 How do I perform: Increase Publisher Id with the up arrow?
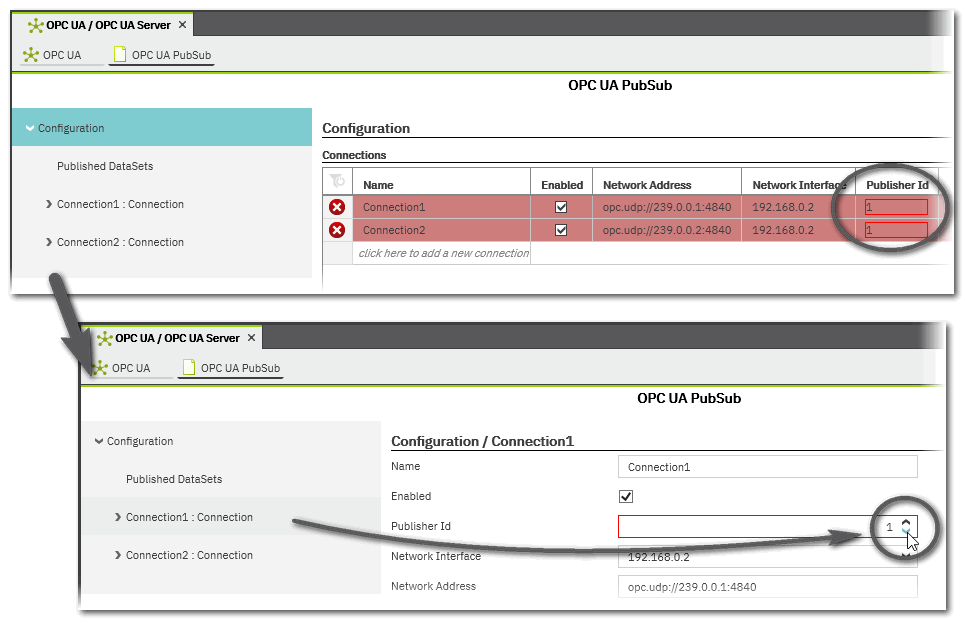click(x=906, y=521)
